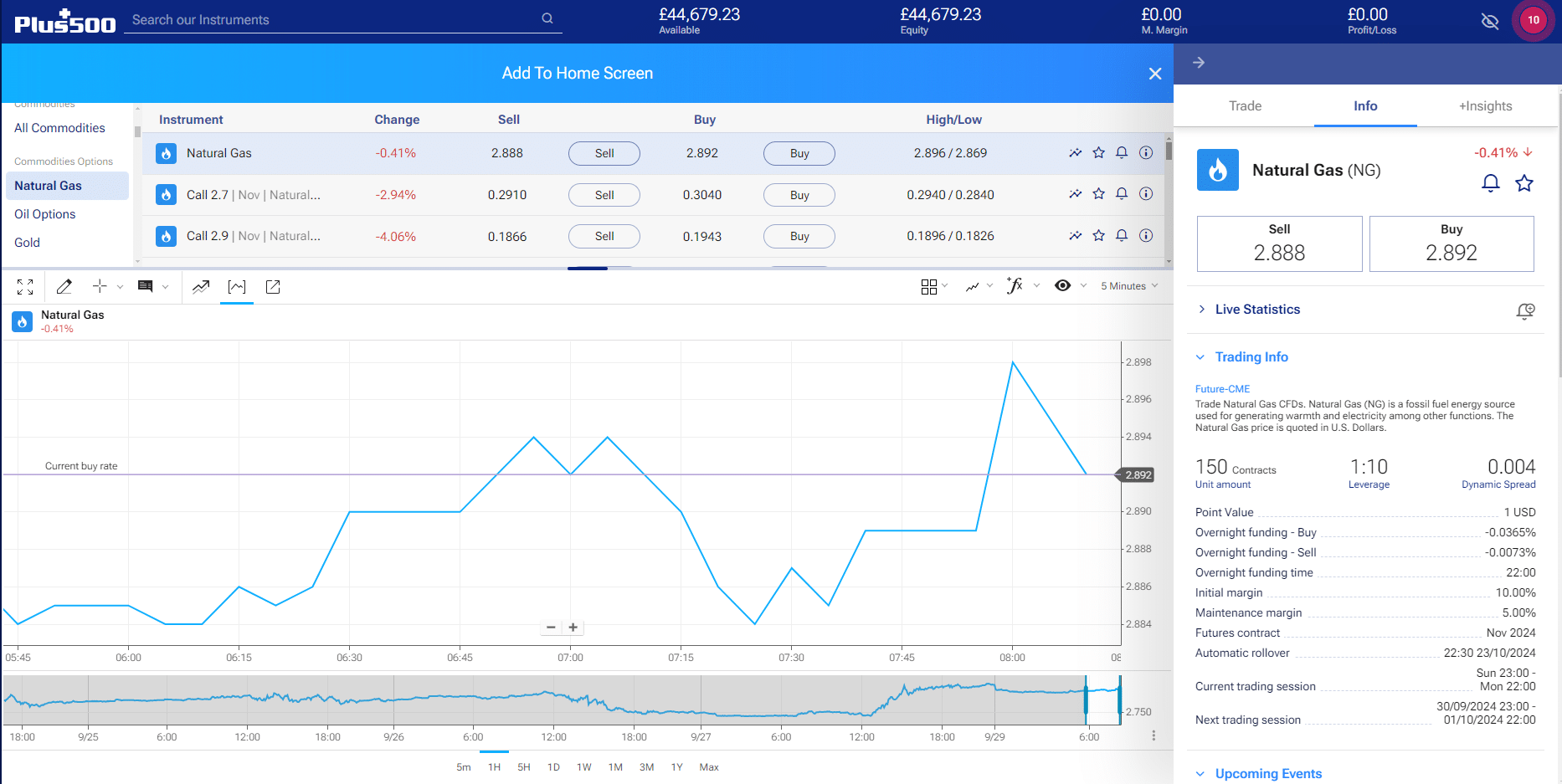The width and height of the screenshot is (1562, 784).
Task: Open crosshair tool options dropdown
Action: [x=121, y=287]
